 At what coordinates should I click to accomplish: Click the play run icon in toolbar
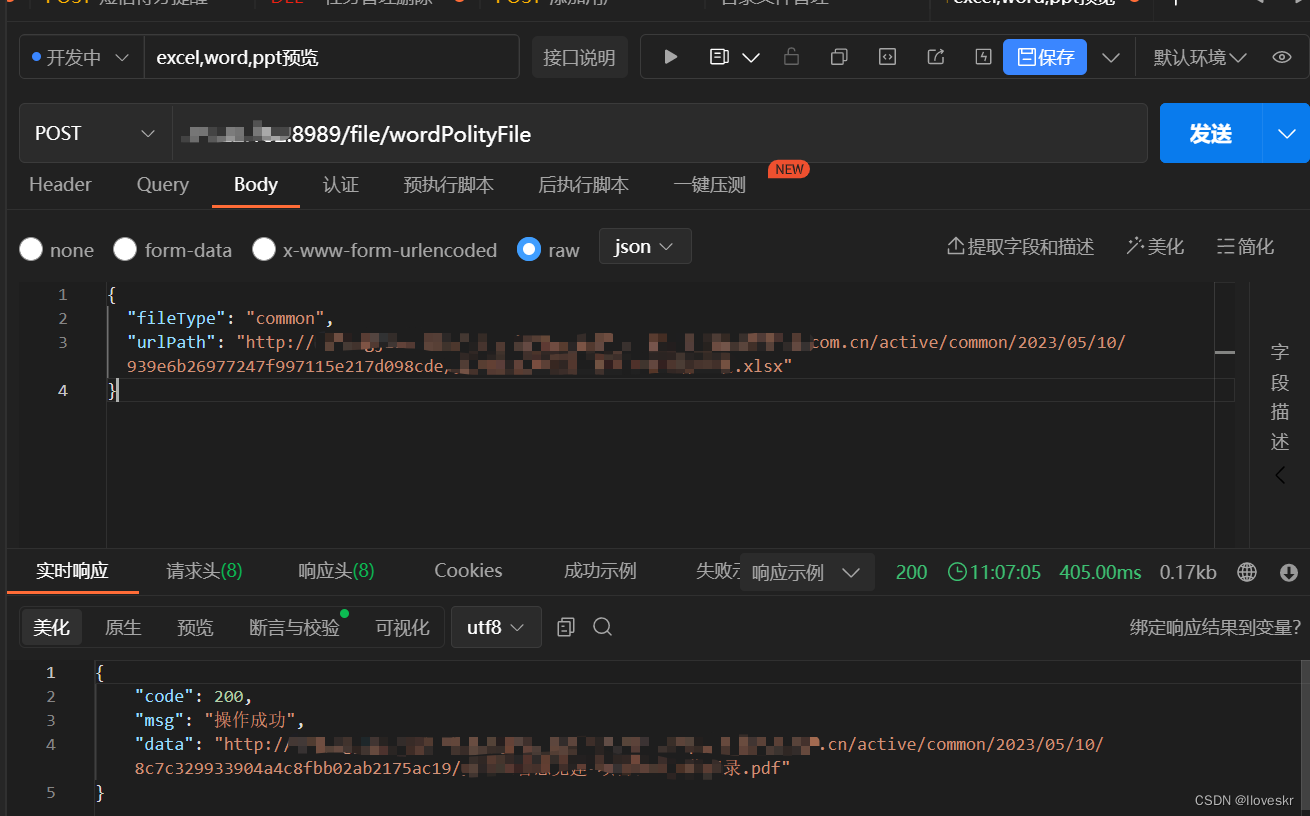point(671,57)
